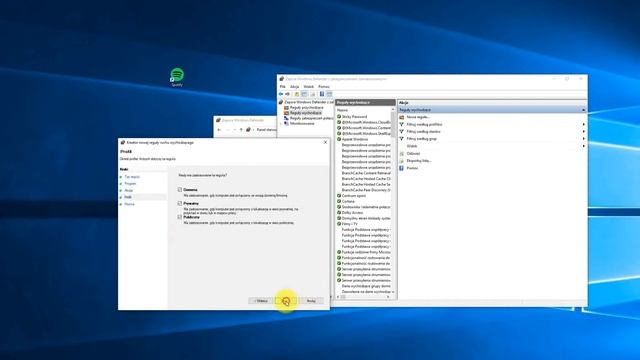Viewport: 640px width, 360px height.
Task: Click the Wstecz button in wizard
Action: [260, 301]
